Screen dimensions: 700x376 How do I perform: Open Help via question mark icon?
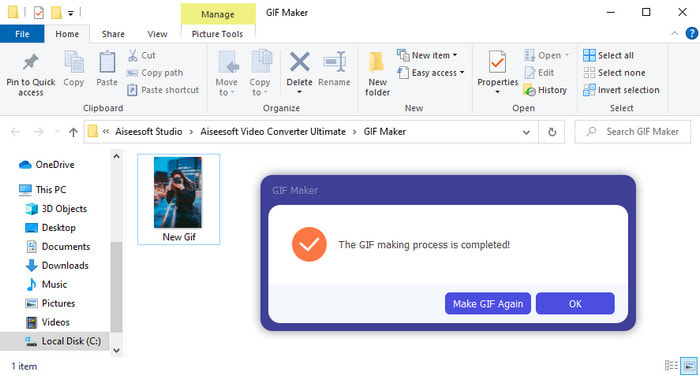(692, 33)
